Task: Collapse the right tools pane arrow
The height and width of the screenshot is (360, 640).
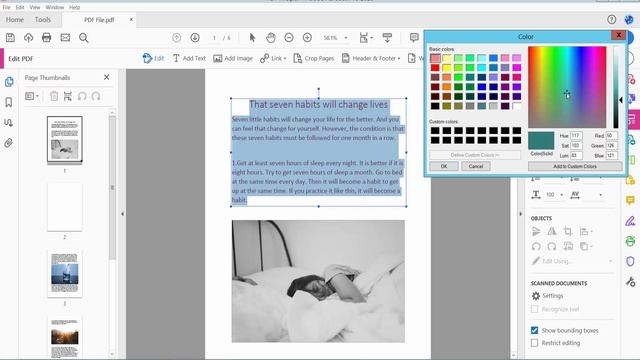Action: tap(520, 214)
